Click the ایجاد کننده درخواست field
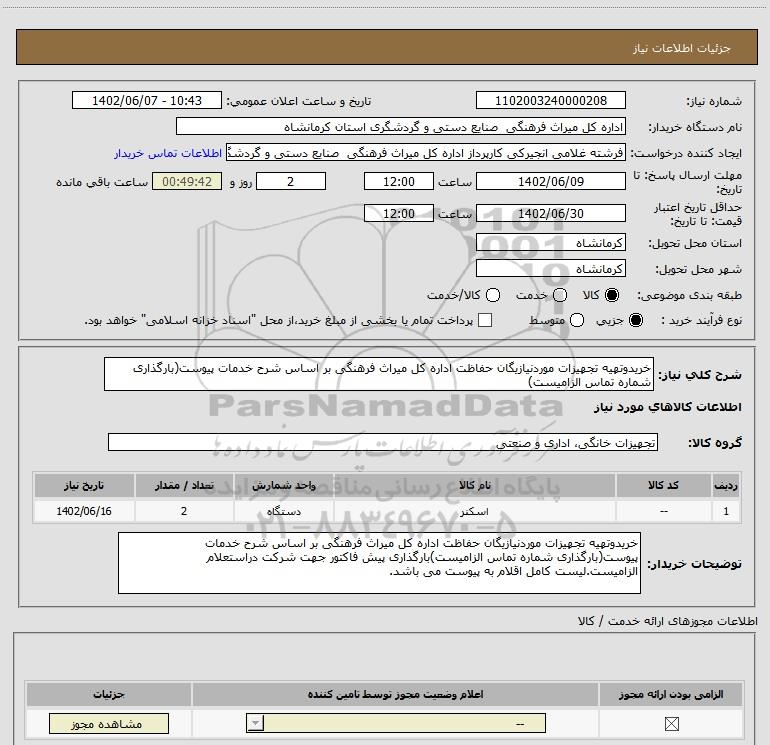The width and height of the screenshot is (770, 745). coord(426,153)
